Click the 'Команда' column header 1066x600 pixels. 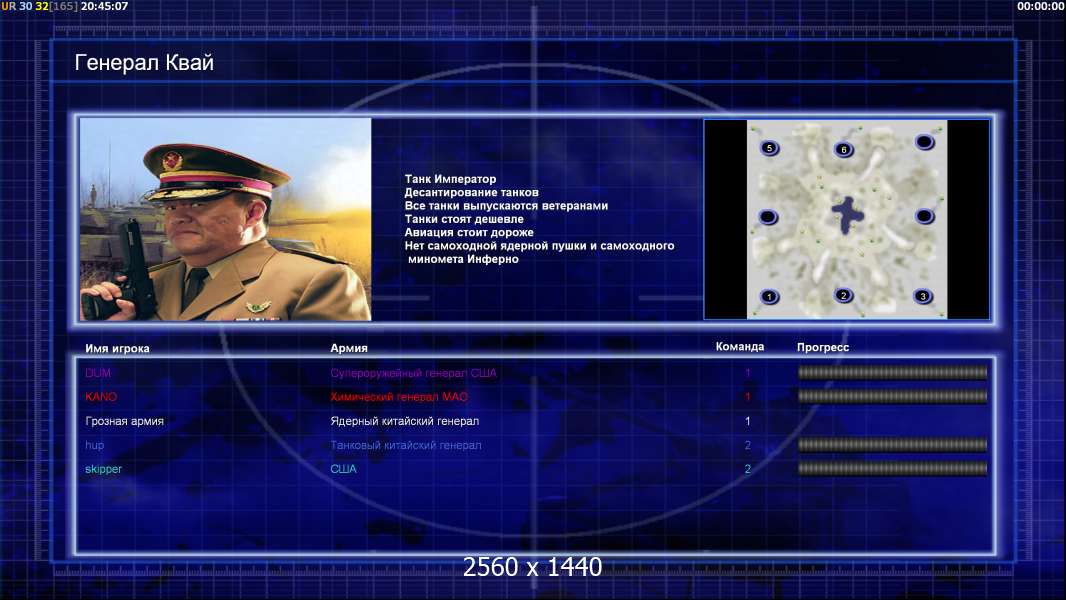(x=740, y=347)
